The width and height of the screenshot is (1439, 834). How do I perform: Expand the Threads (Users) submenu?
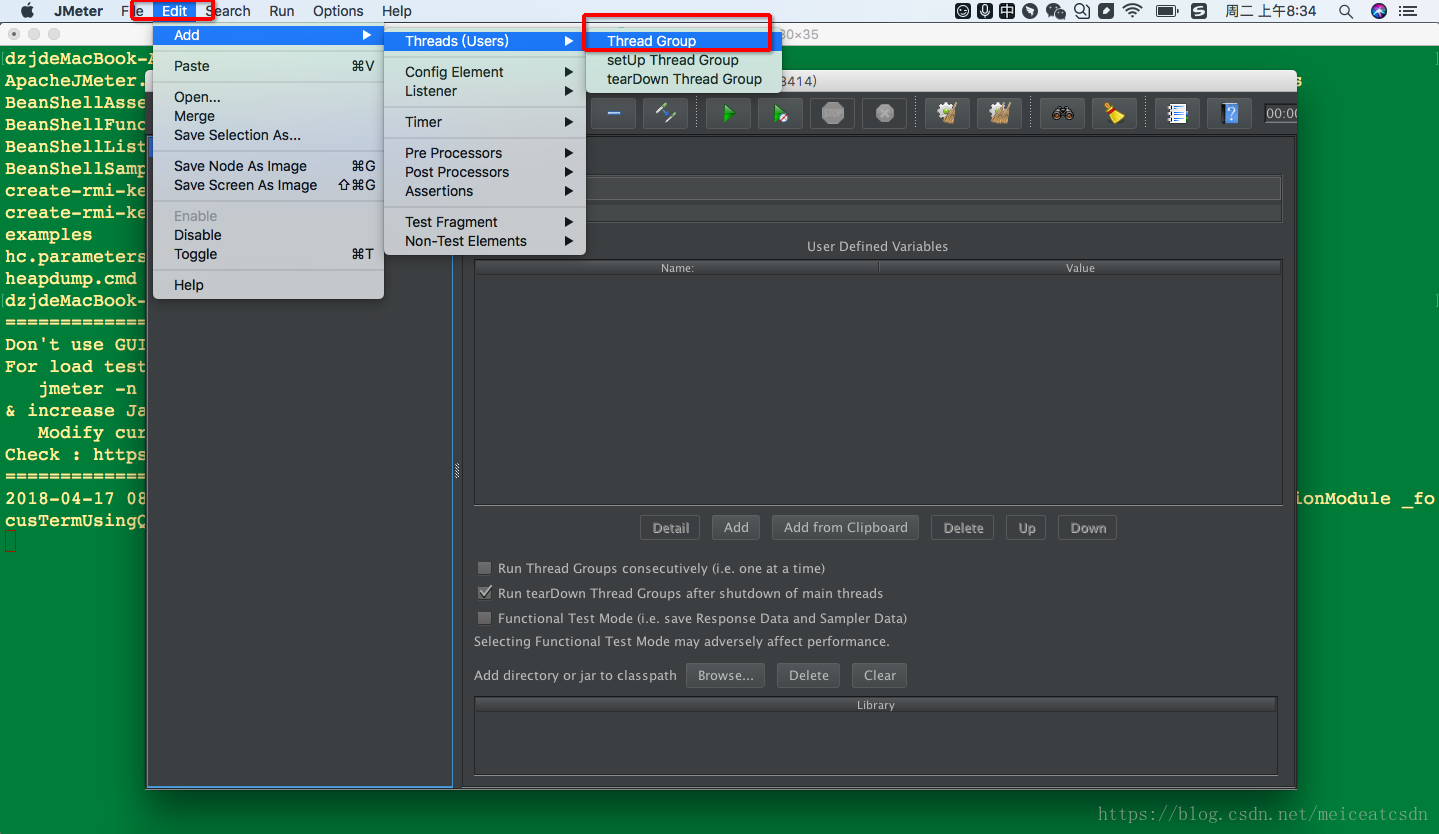484,41
